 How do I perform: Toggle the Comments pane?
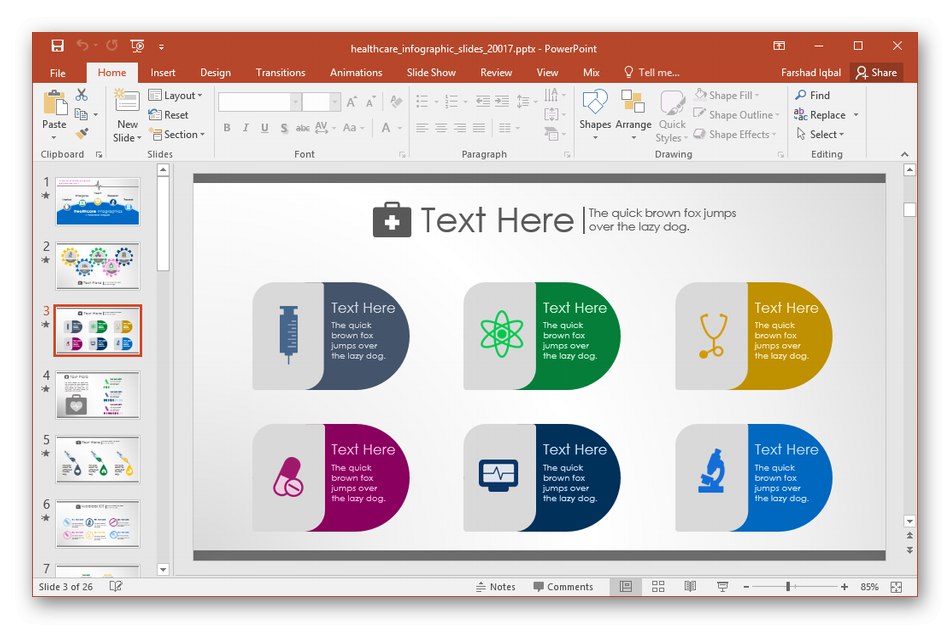563,587
